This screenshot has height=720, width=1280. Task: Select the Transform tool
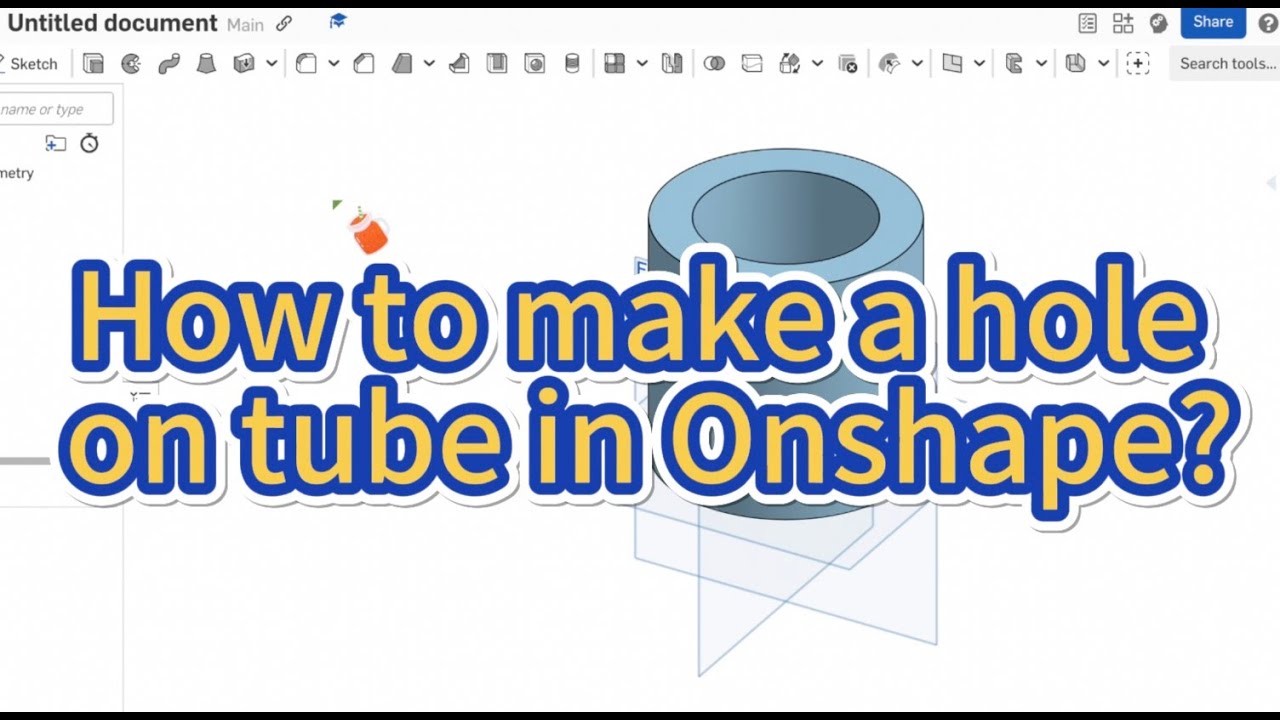[x=790, y=64]
